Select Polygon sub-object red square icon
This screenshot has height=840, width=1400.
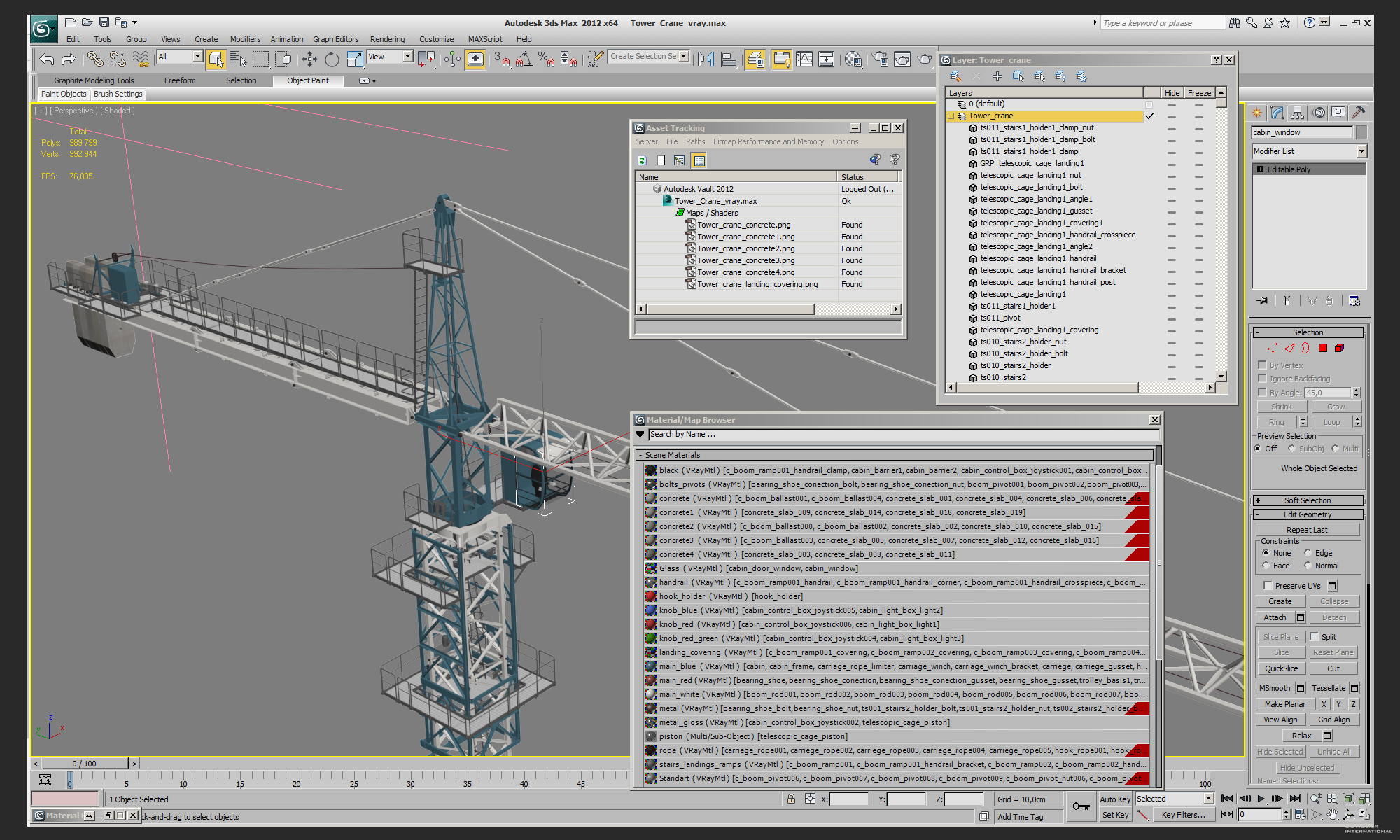[1322, 348]
